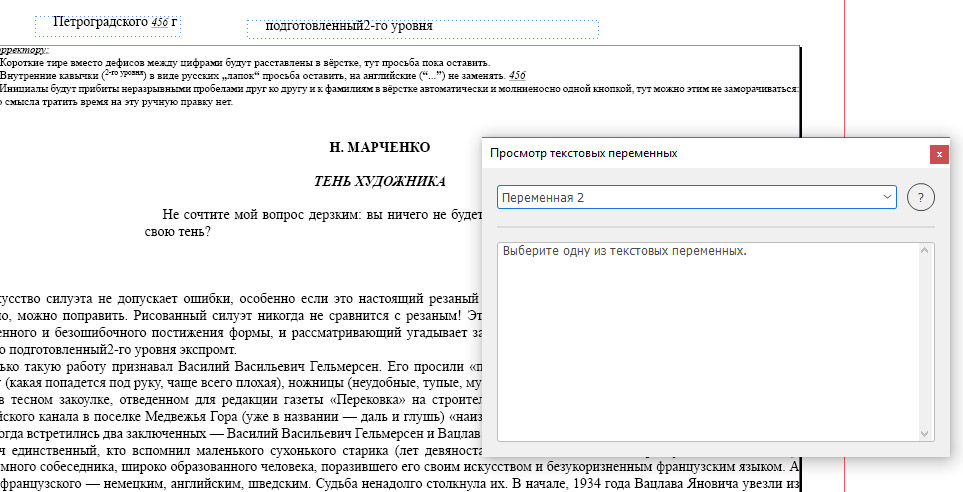Screen dimensions: 963x492
Task: Click the line starting 'Короткие тире вместо дефисов'
Action: 245,63
